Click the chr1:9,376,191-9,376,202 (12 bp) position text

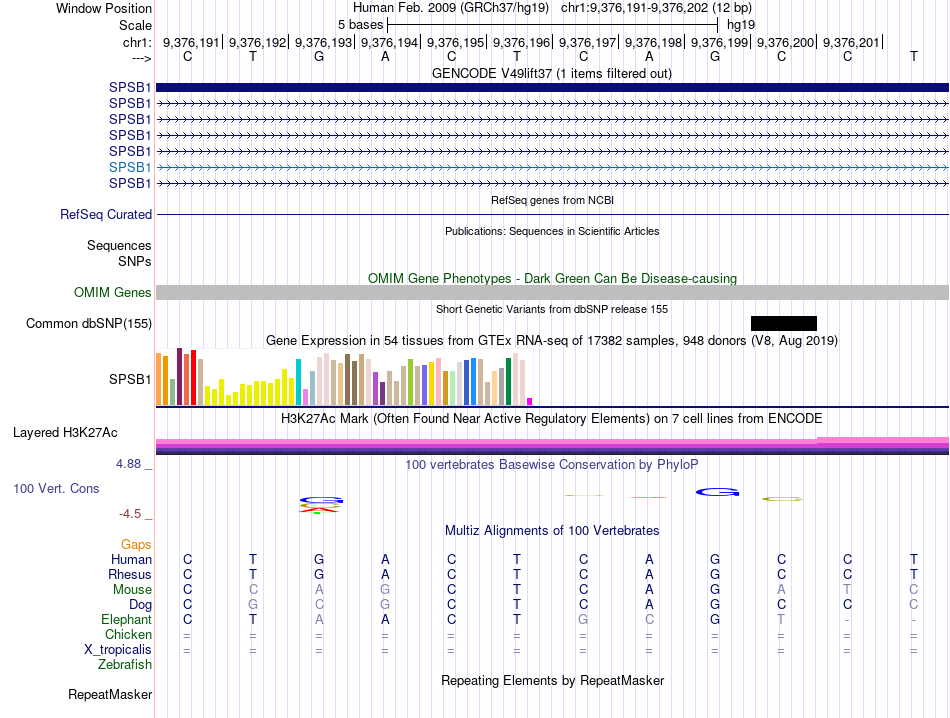point(656,8)
